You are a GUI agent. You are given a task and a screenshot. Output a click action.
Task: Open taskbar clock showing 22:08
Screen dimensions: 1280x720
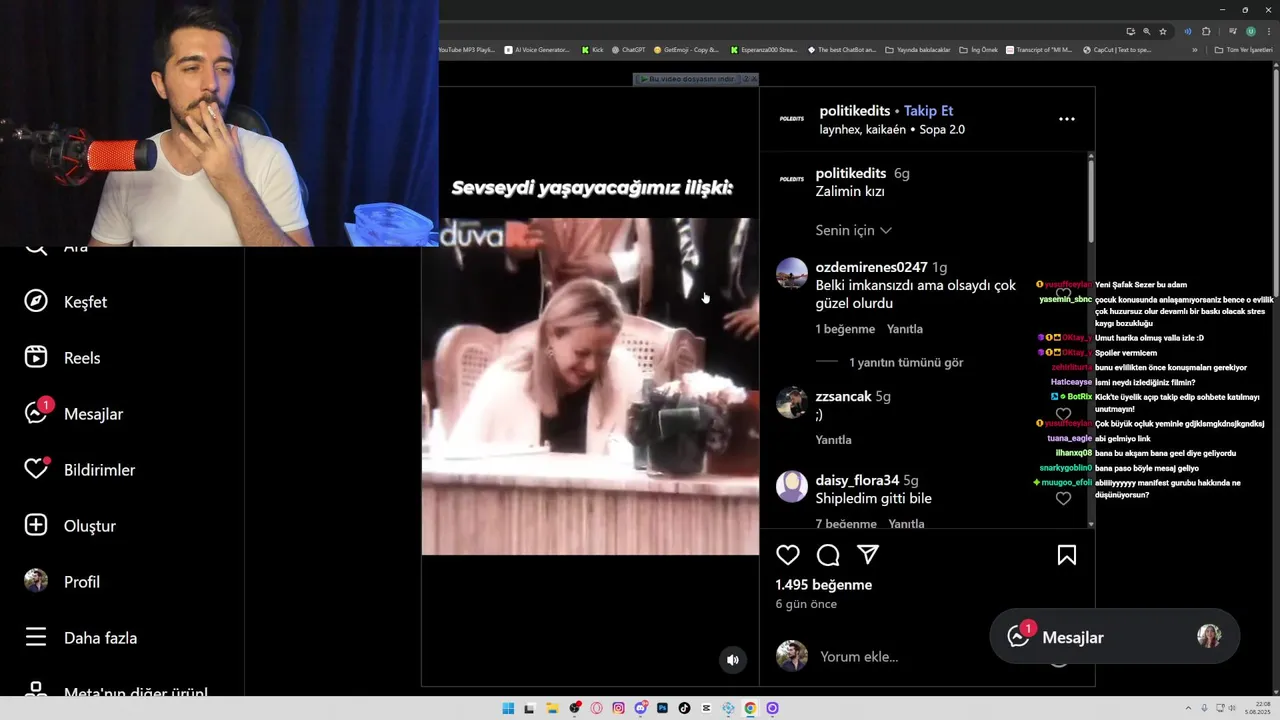(x=1258, y=708)
